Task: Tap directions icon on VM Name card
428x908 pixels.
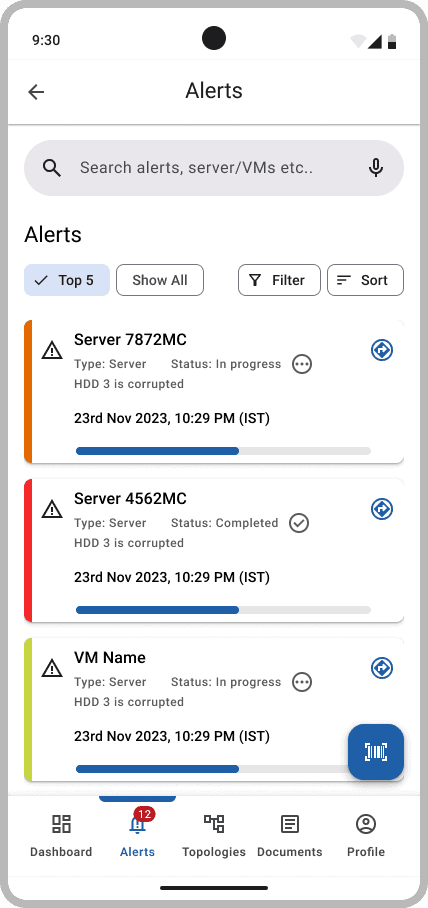Action: pyautogui.click(x=382, y=668)
